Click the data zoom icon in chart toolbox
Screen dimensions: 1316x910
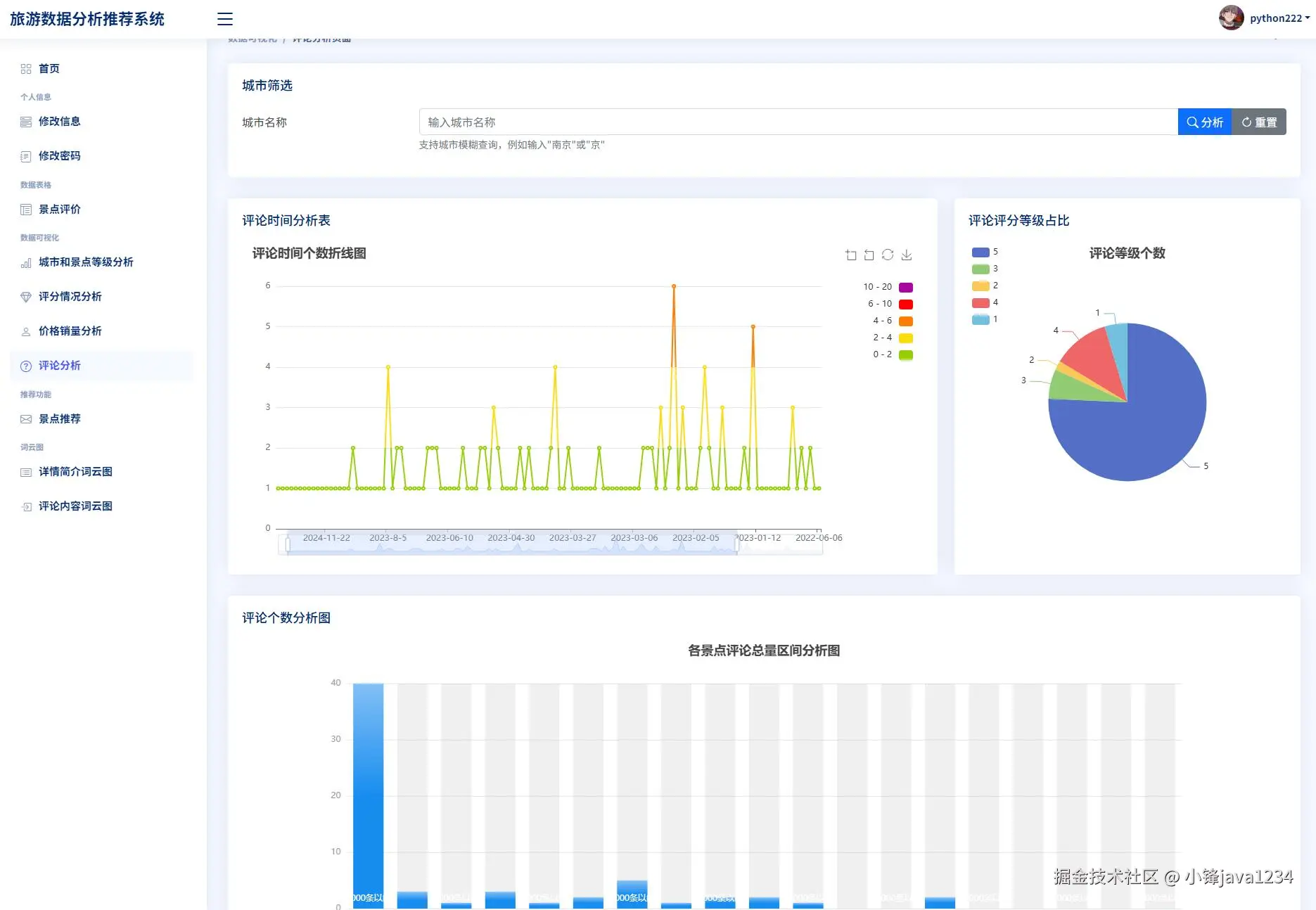[851, 255]
